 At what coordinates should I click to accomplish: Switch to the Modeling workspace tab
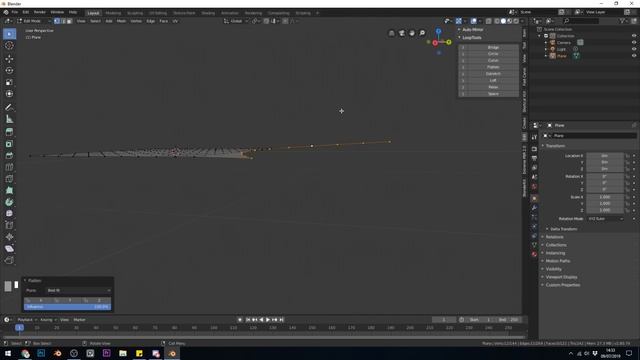(x=113, y=13)
